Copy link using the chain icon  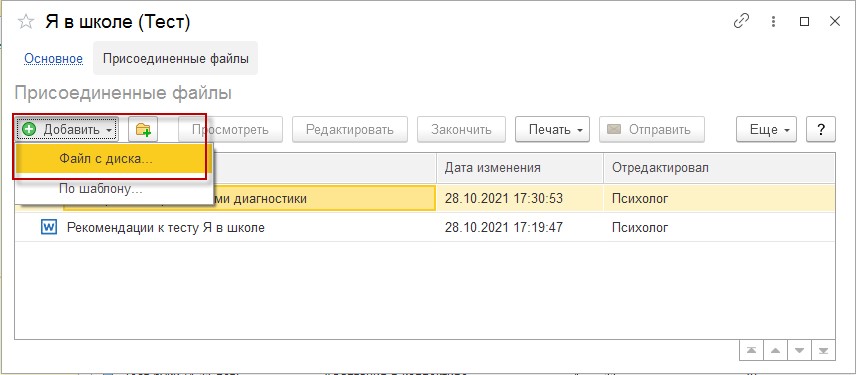[741, 21]
